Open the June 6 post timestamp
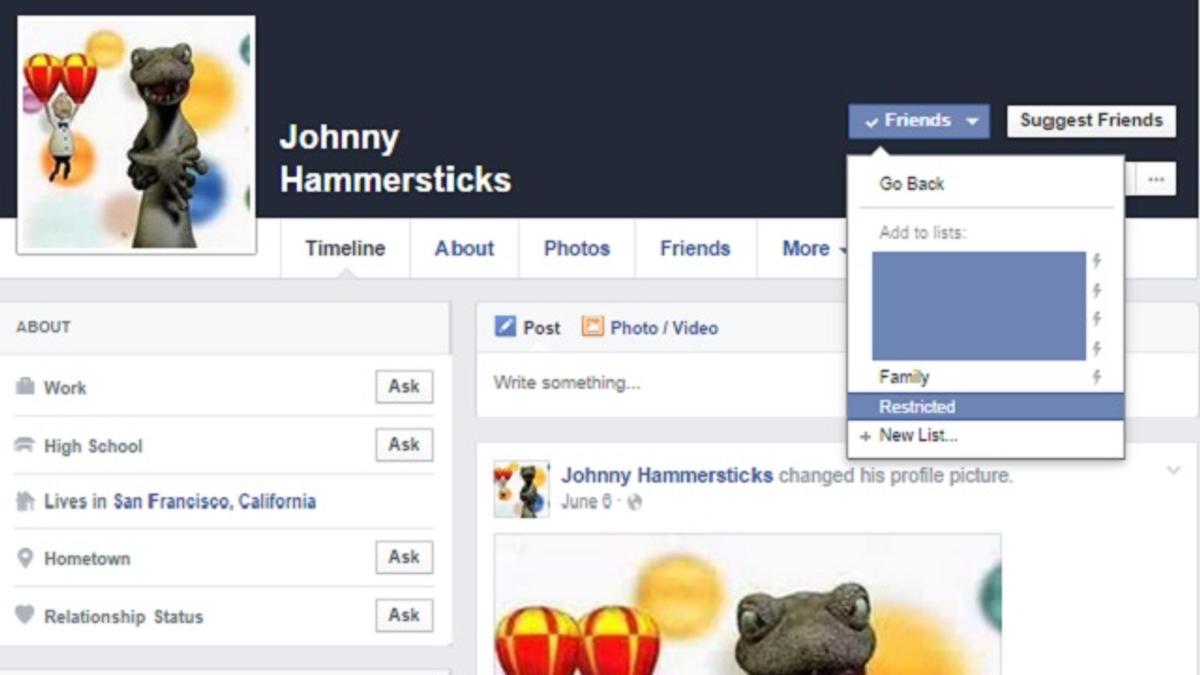 [586, 502]
